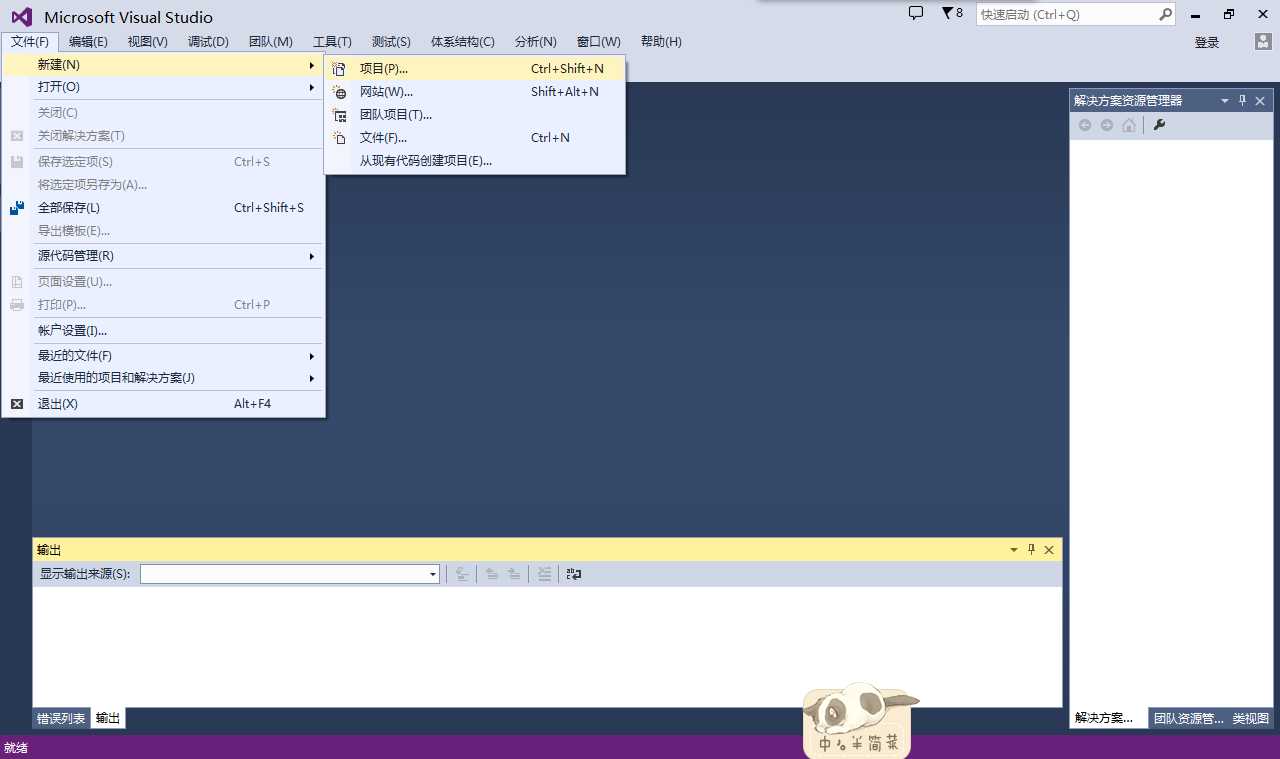Open the 文件(F) menu
Image resolution: width=1280 pixels, height=759 pixels.
(30, 42)
